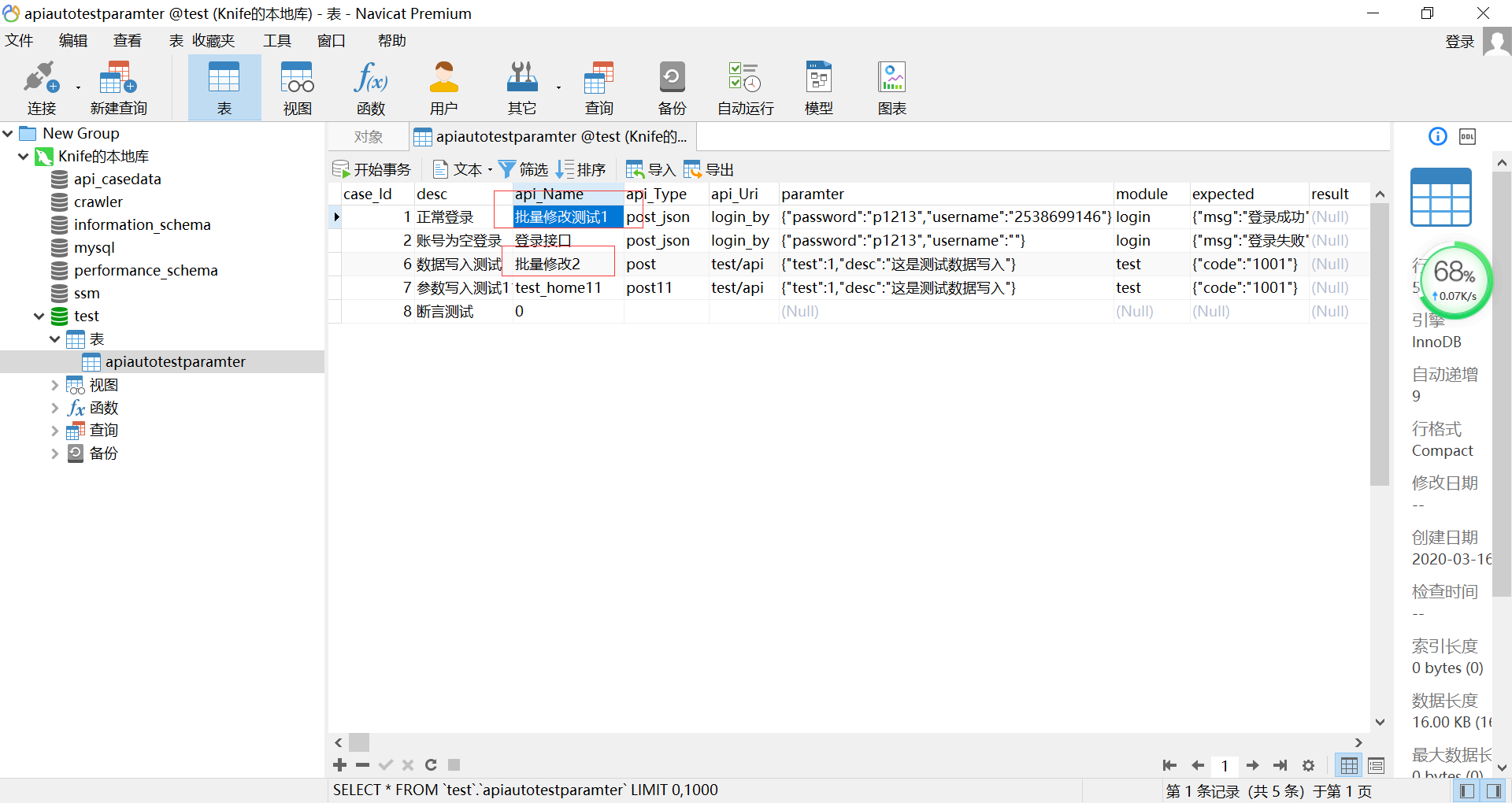1512x803 pixels.
Task: Select the cell test_home11
Action: click(567, 287)
